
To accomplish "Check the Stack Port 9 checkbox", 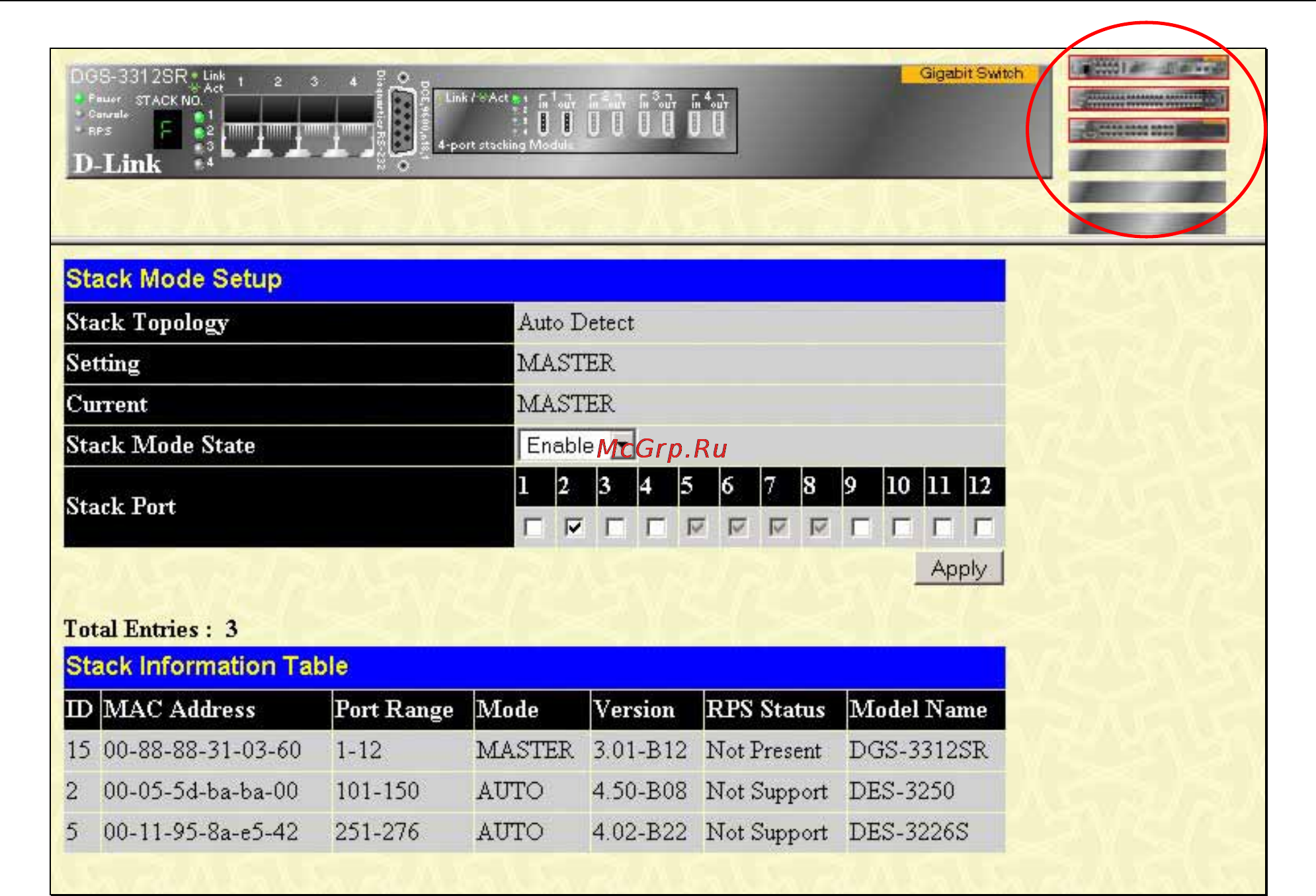I will point(860,527).
